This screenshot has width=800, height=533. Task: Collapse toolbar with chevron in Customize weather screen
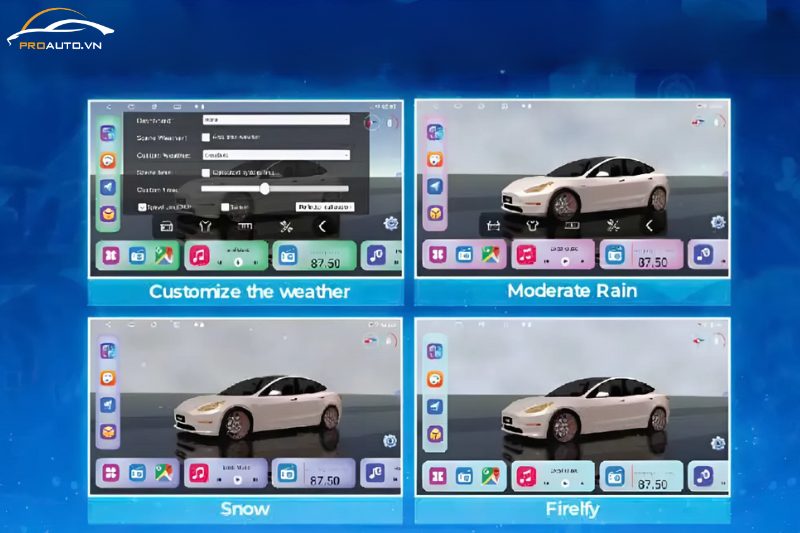(322, 227)
